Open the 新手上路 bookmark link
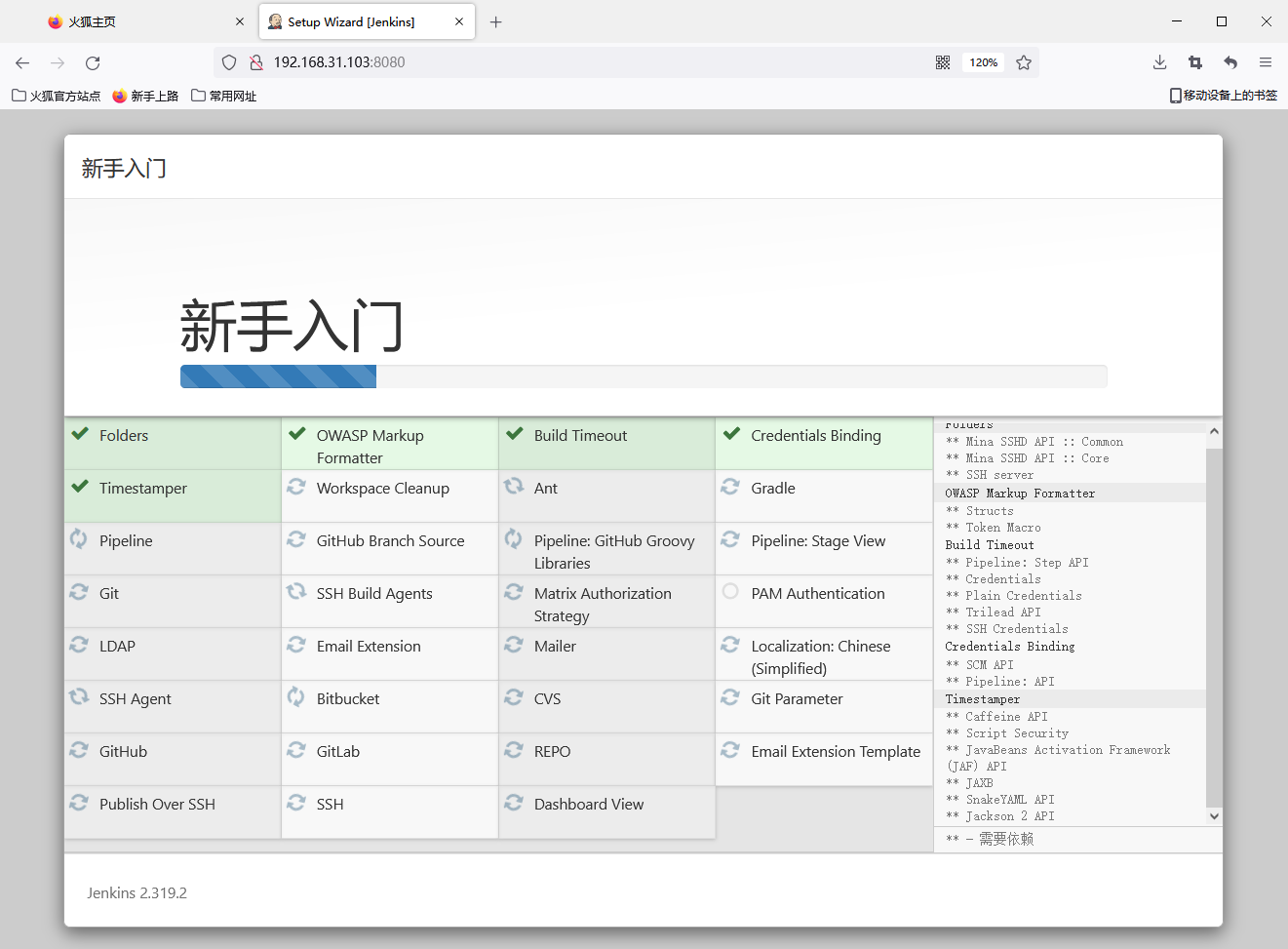Screen dimensions: 1288x949 tap(145, 96)
